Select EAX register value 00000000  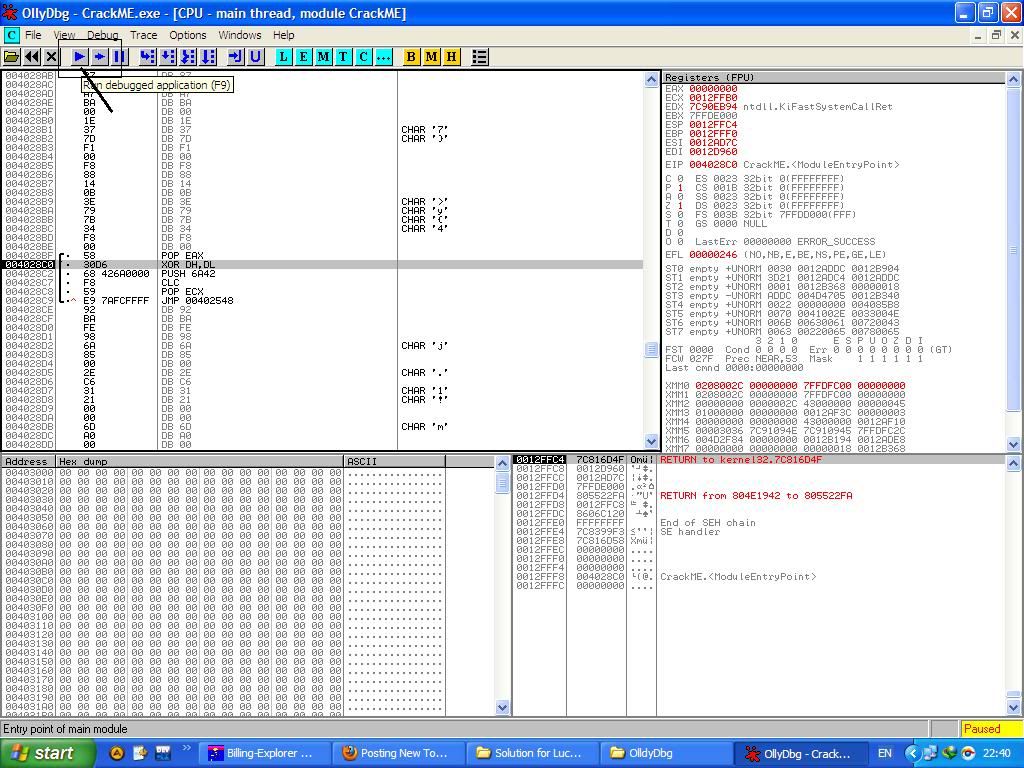click(713, 88)
